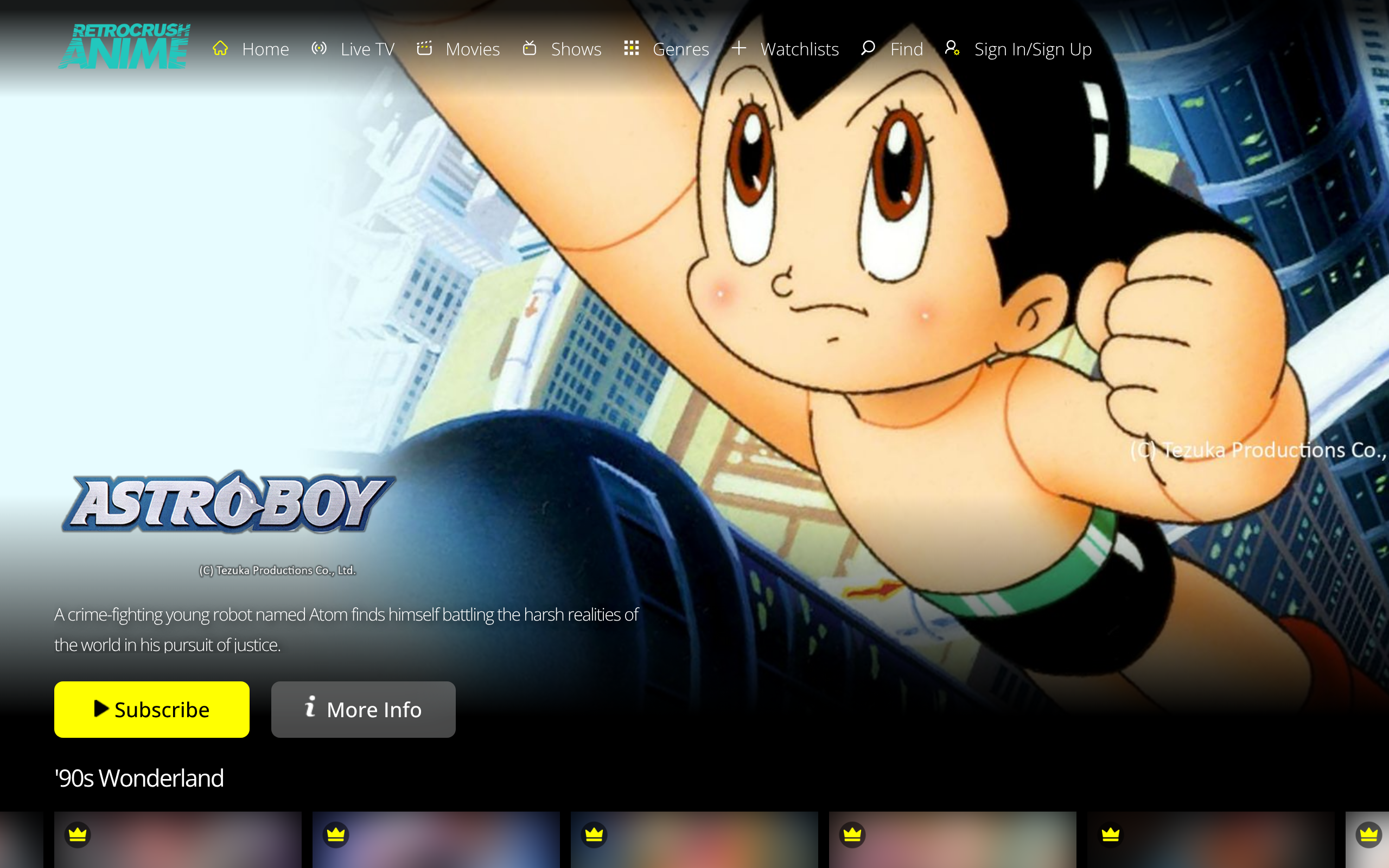Click the Home house icon
This screenshot has height=868, width=1389.
point(220,48)
